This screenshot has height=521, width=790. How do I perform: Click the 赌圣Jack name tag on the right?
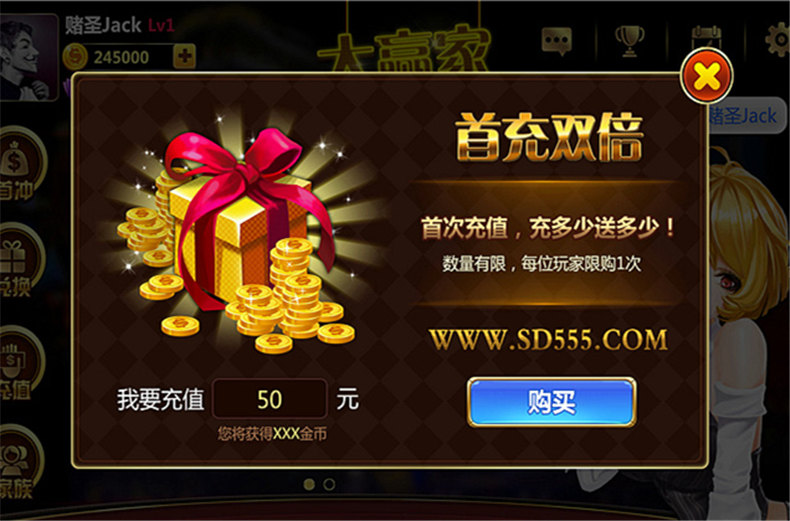point(746,116)
